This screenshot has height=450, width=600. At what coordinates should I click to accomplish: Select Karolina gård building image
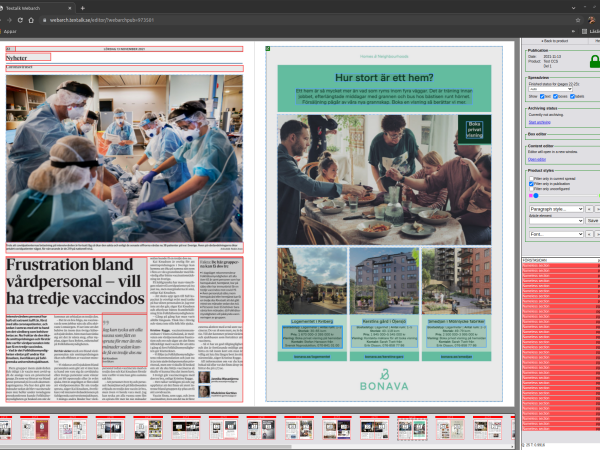point(384,281)
